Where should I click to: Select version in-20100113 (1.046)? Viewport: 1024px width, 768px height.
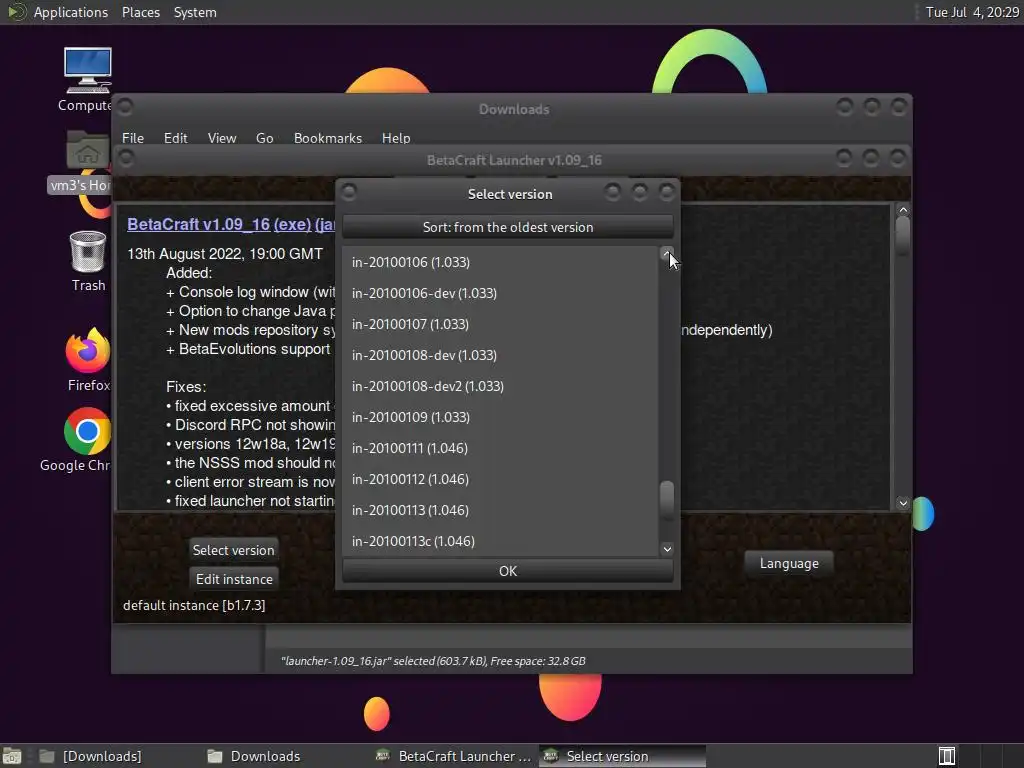point(500,510)
